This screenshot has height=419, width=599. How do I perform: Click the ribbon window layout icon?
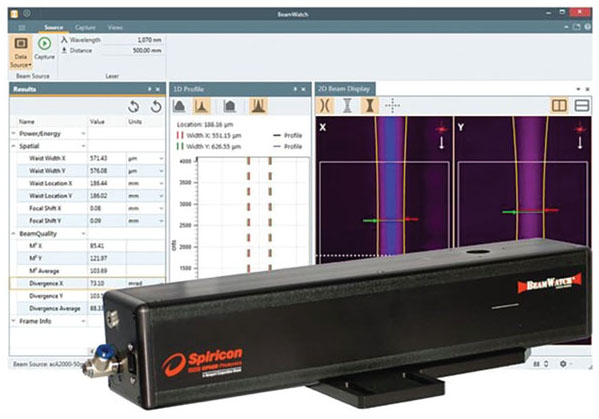point(576,27)
